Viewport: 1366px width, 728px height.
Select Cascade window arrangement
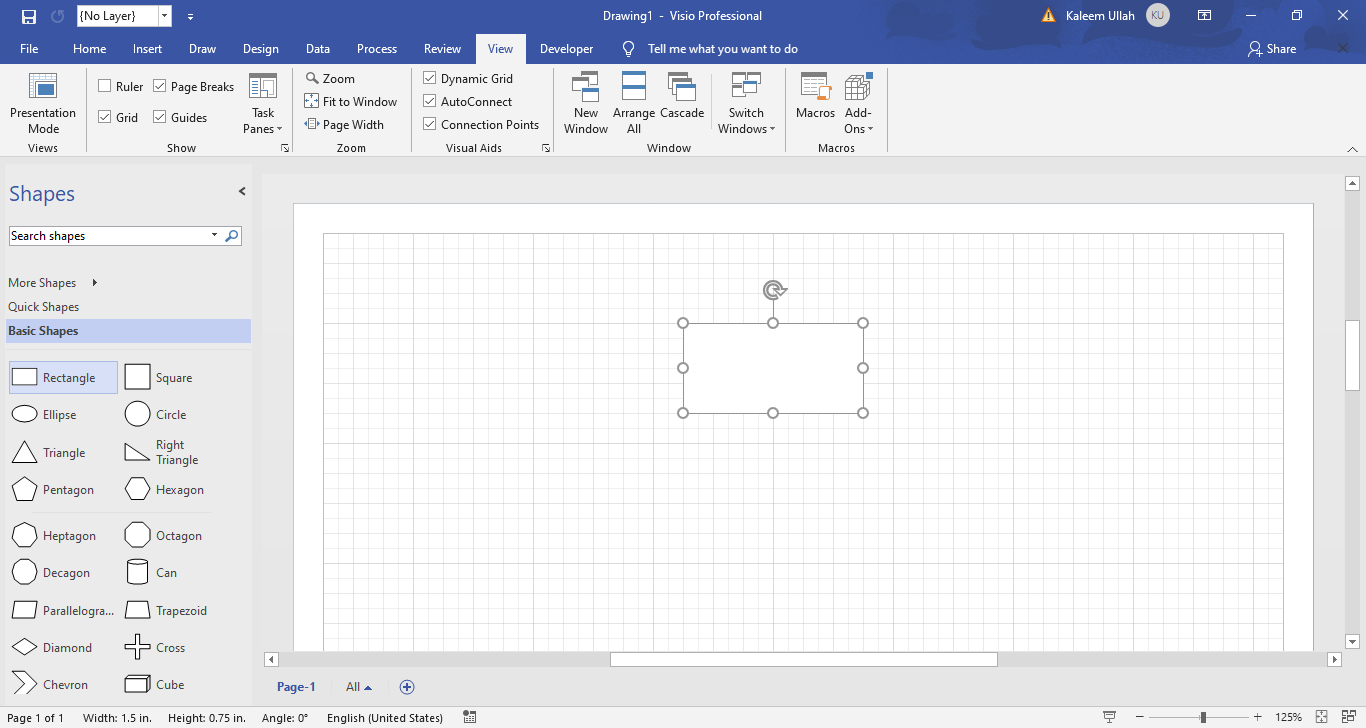(x=682, y=100)
